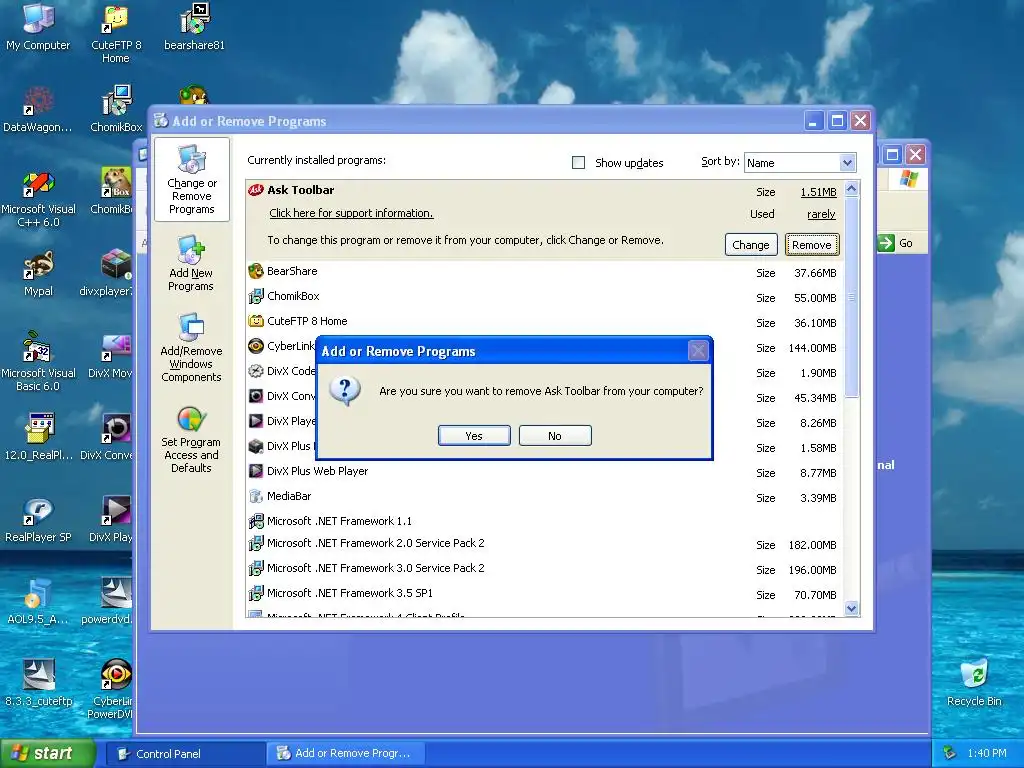Select Change or Remove Programs sidebar icon
This screenshot has width=1024, height=768.
coord(191,180)
